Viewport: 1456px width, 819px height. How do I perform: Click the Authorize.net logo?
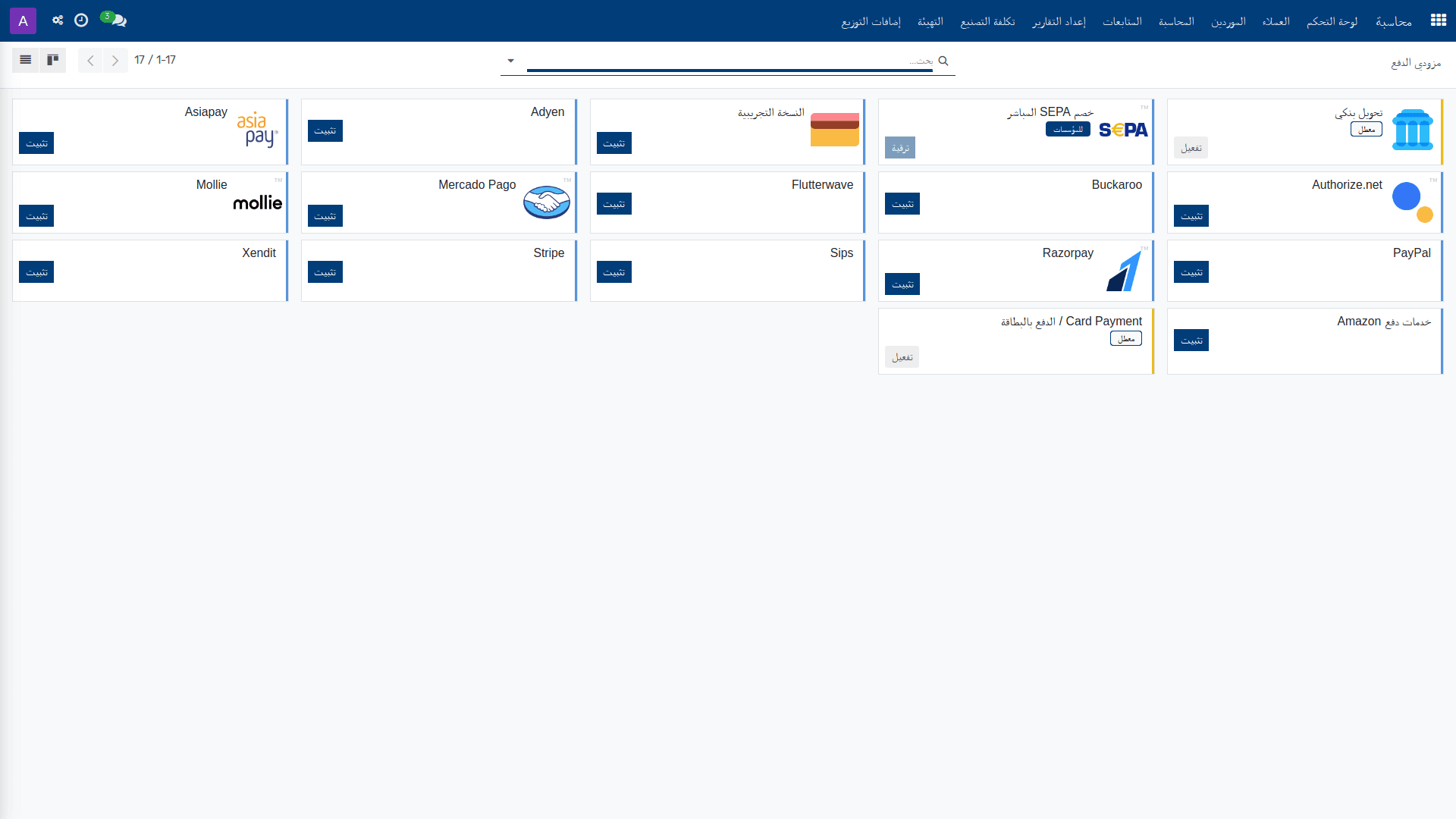pyautogui.click(x=1413, y=202)
